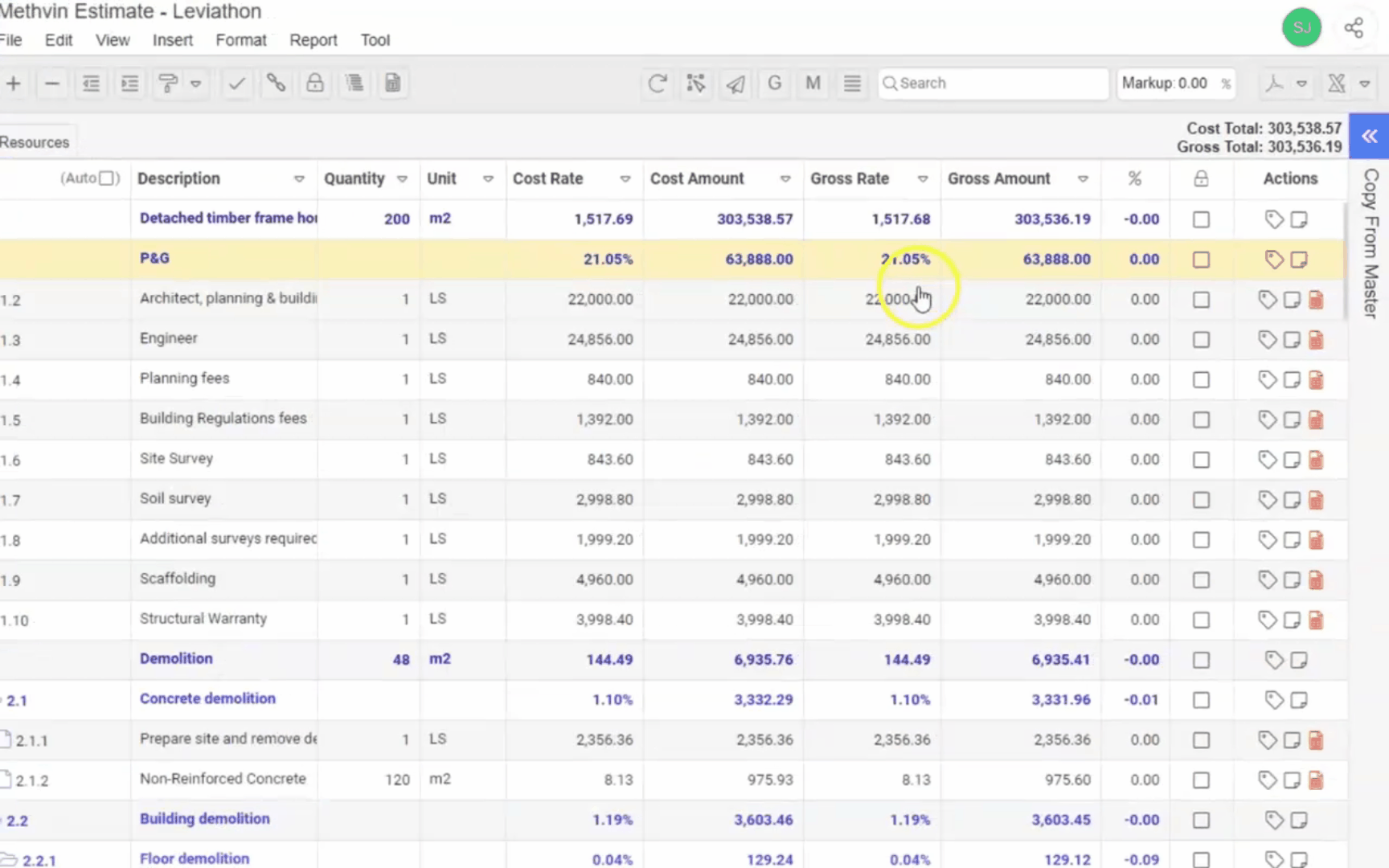
Task: Click the red calculator icon for Engineer row
Action: pyautogui.click(x=1316, y=340)
